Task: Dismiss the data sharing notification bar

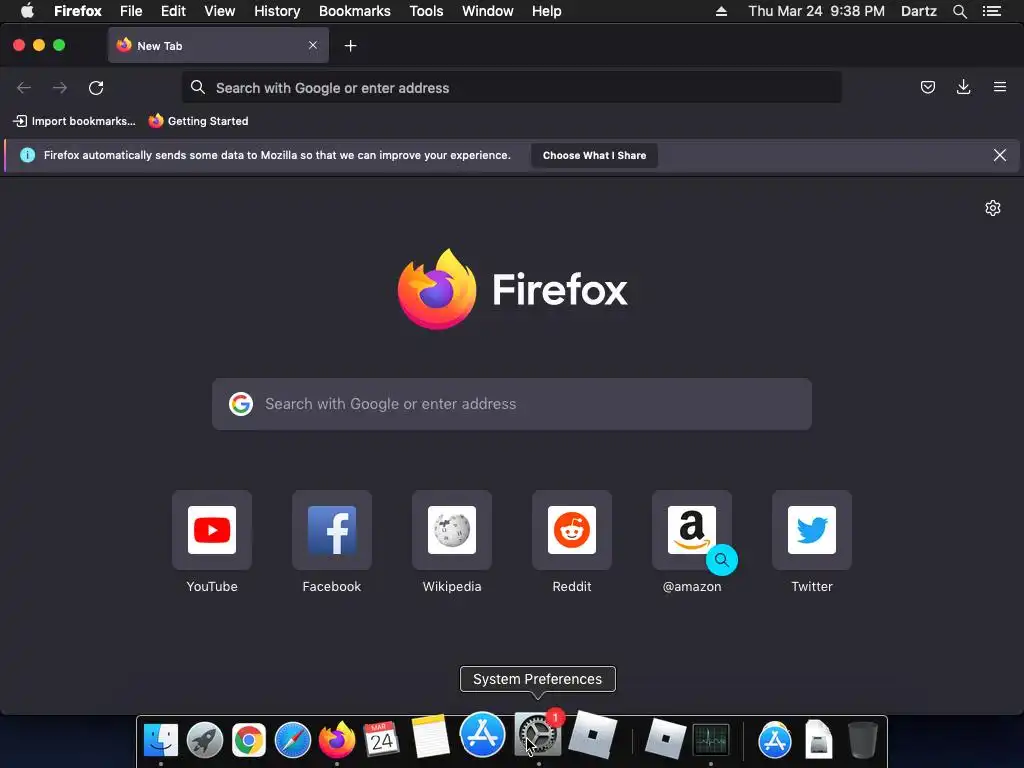Action: point(999,155)
